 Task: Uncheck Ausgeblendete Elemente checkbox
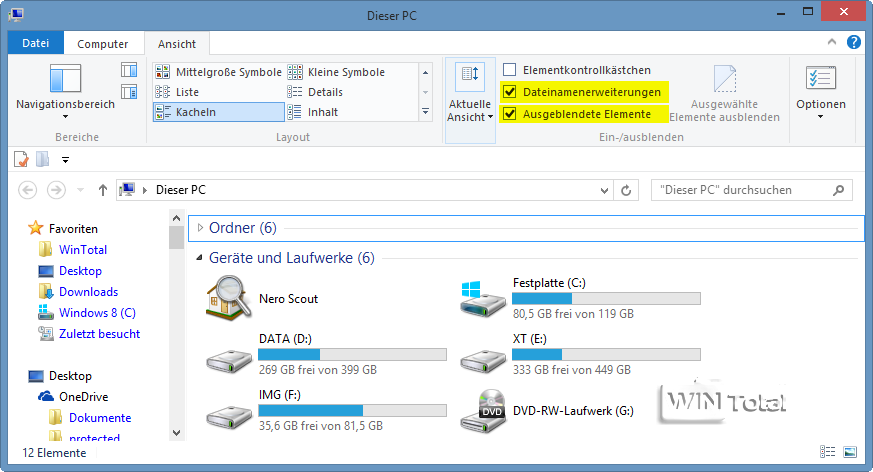[510, 114]
